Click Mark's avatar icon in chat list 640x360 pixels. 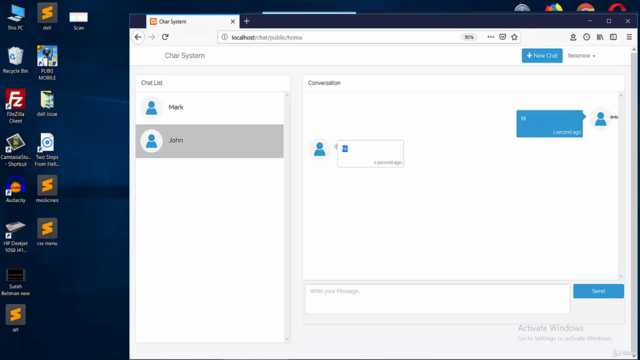pyautogui.click(x=151, y=107)
